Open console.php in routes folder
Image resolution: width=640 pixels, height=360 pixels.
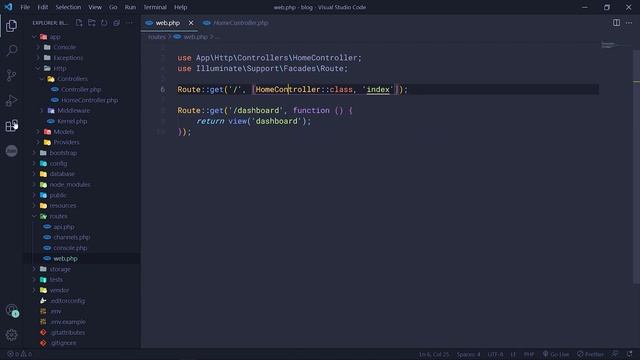point(82,248)
